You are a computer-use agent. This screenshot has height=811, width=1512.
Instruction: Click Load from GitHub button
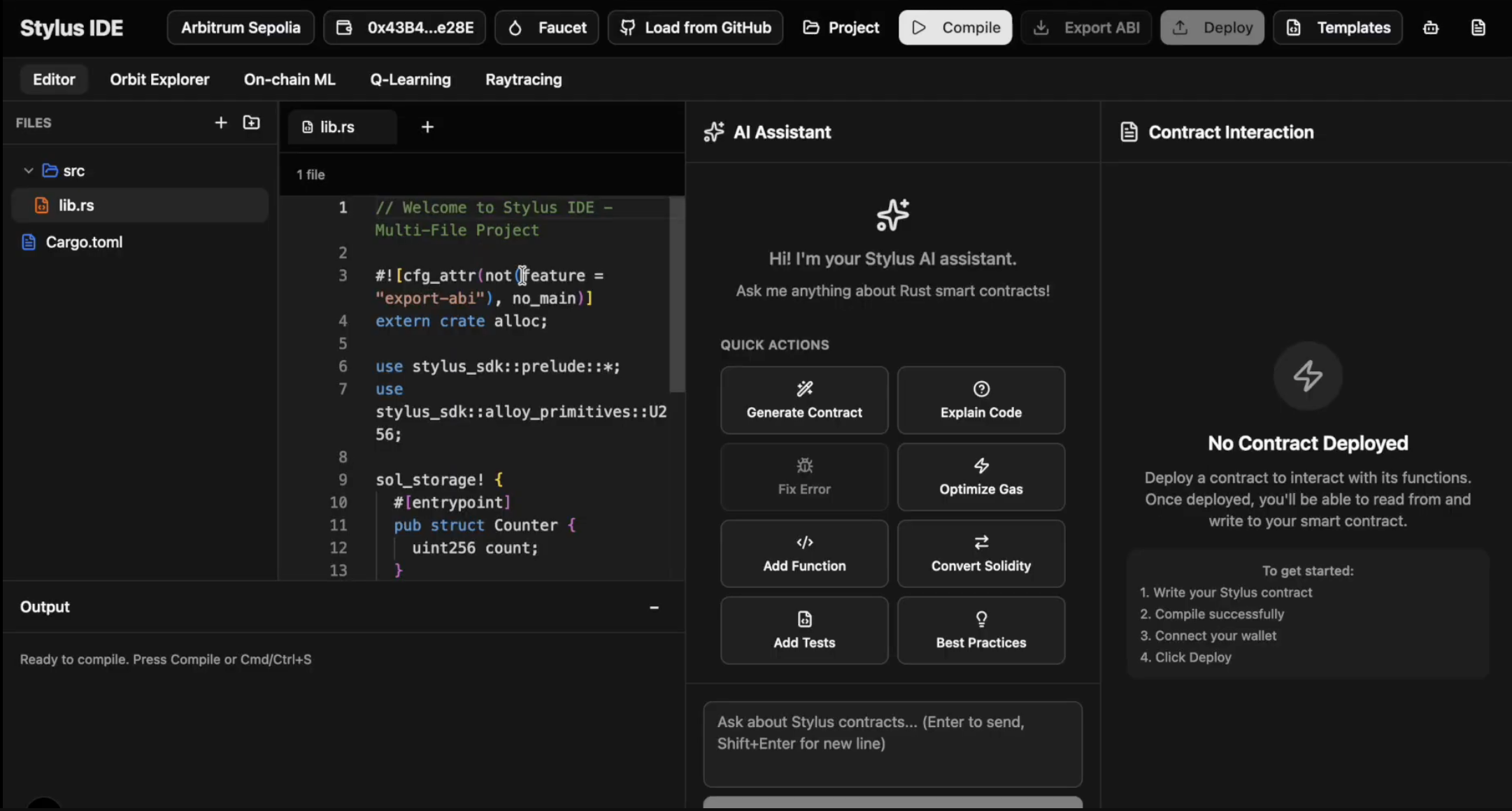(695, 27)
